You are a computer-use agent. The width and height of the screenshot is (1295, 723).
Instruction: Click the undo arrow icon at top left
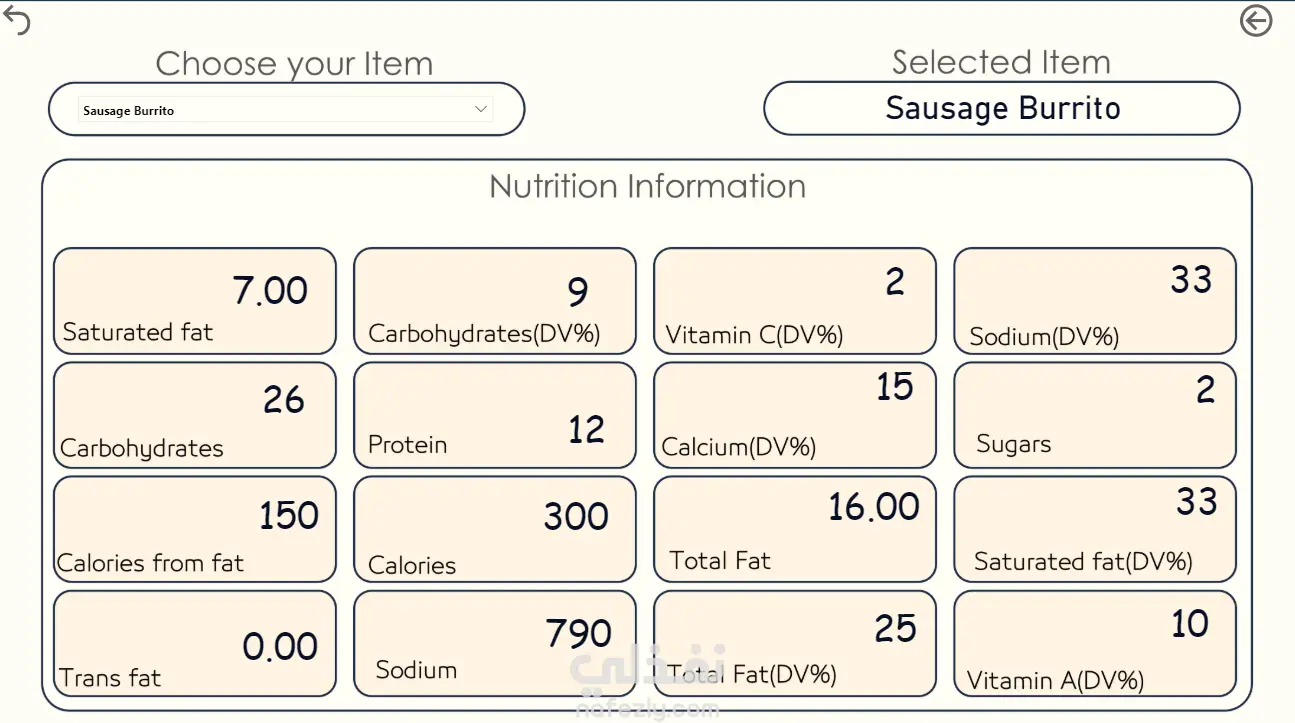click(x=17, y=21)
